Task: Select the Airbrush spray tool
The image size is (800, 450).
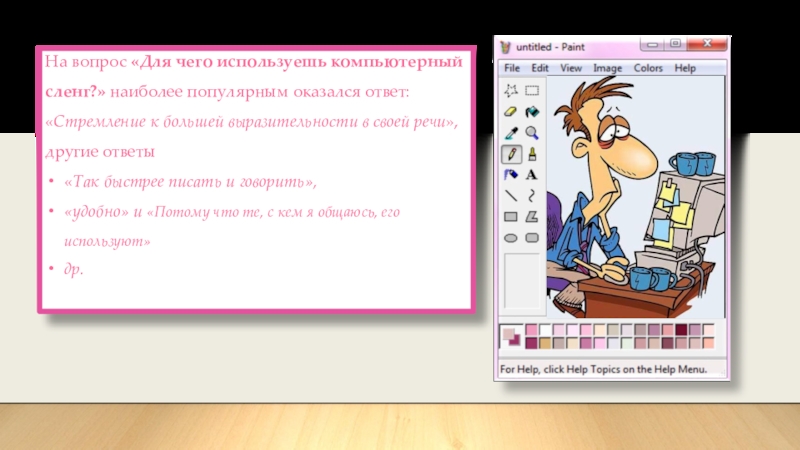Action: tap(511, 175)
